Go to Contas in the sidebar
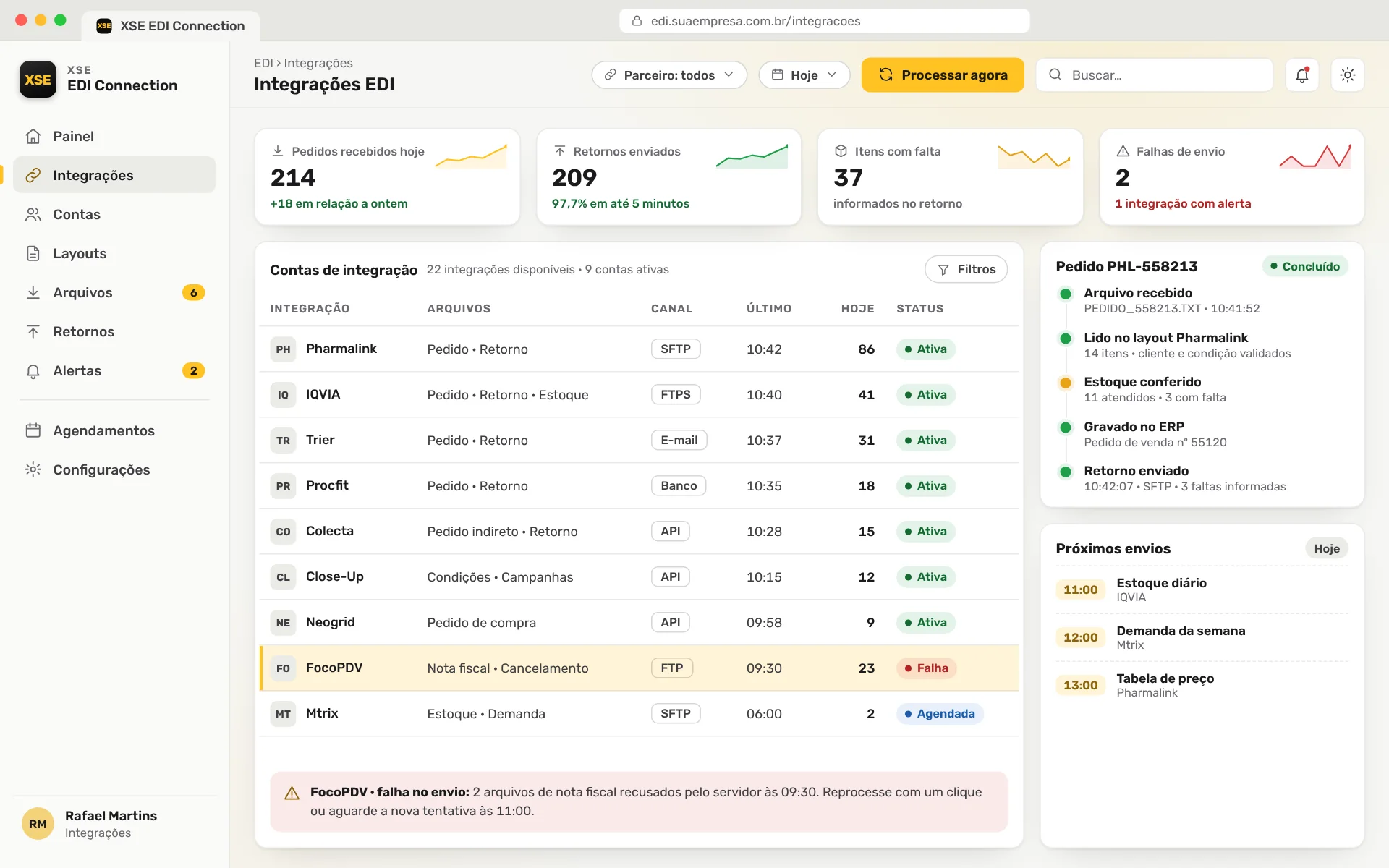 tap(114, 214)
